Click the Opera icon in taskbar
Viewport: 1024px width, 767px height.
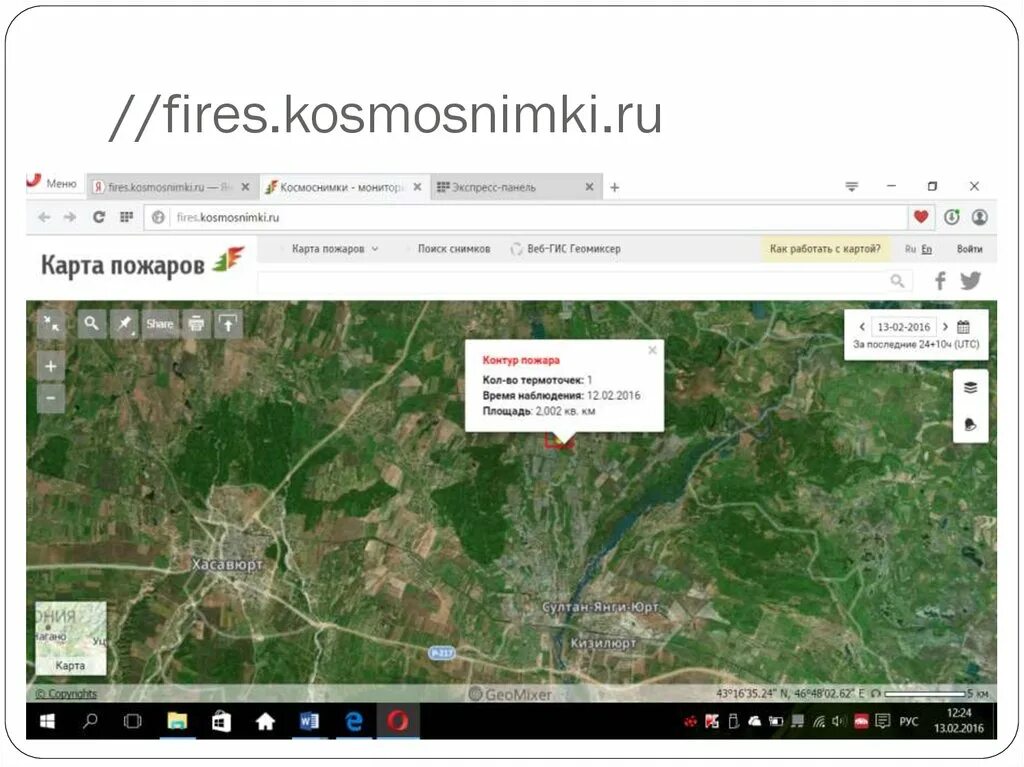click(398, 721)
